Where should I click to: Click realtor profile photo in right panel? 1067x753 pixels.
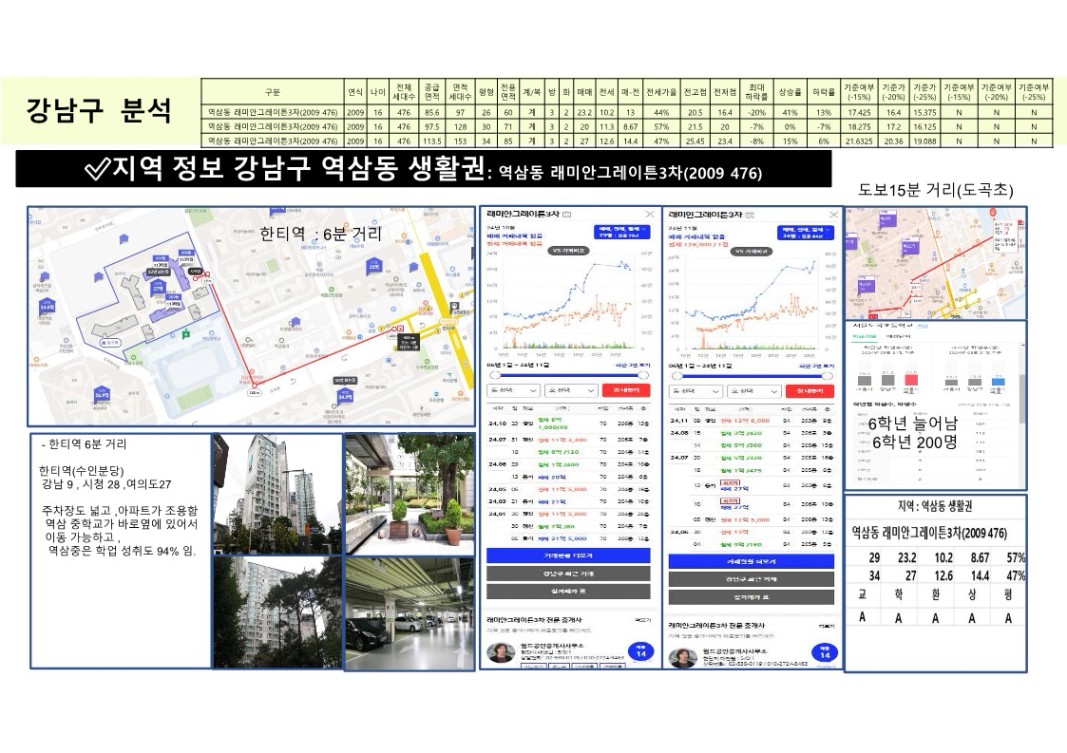[x=683, y=658]
